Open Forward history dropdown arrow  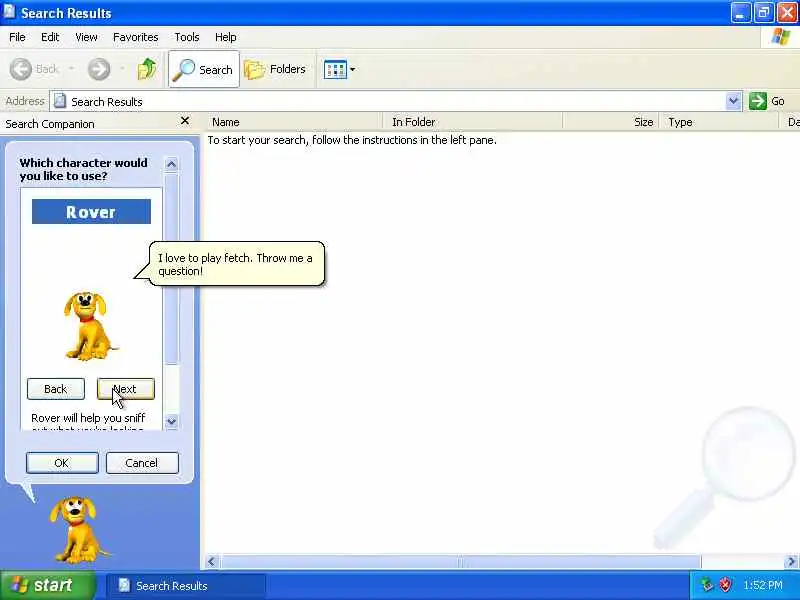[x=122, y=68]
